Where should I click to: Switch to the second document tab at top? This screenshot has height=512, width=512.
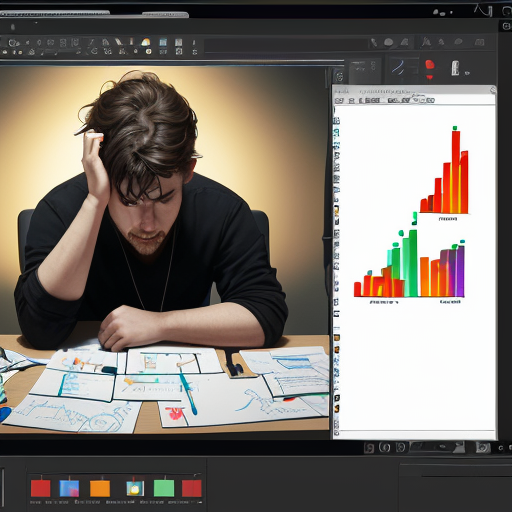[x=165, y=15]
